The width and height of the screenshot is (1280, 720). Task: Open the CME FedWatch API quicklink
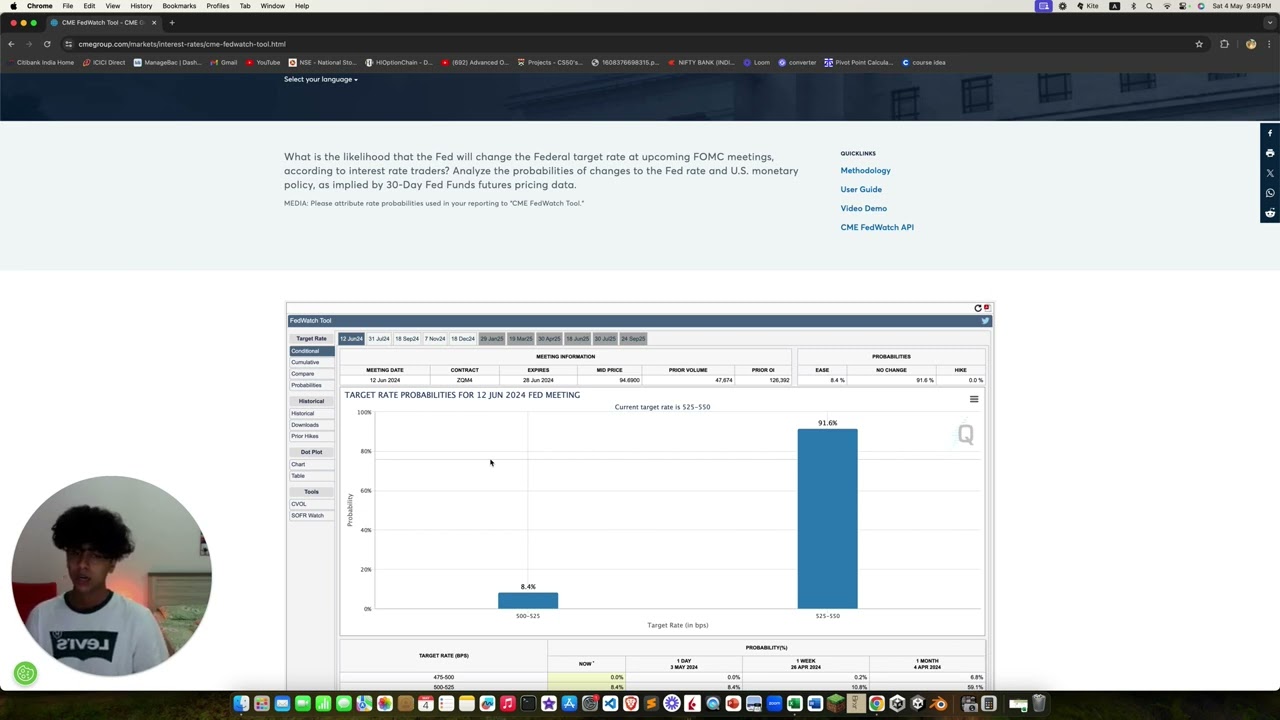pos(877,228)
